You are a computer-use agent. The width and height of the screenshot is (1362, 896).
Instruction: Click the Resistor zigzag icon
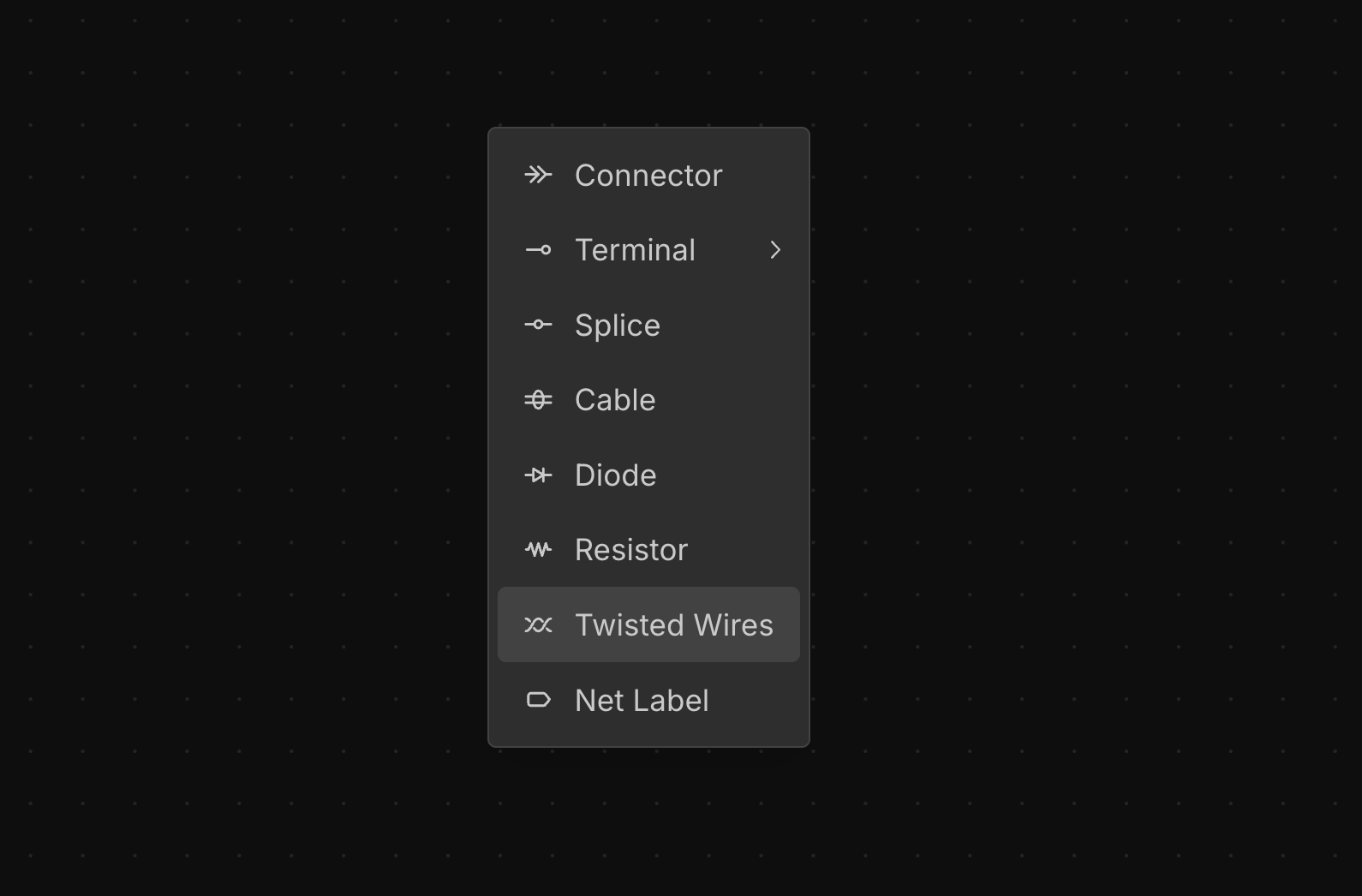click(538, 550)
